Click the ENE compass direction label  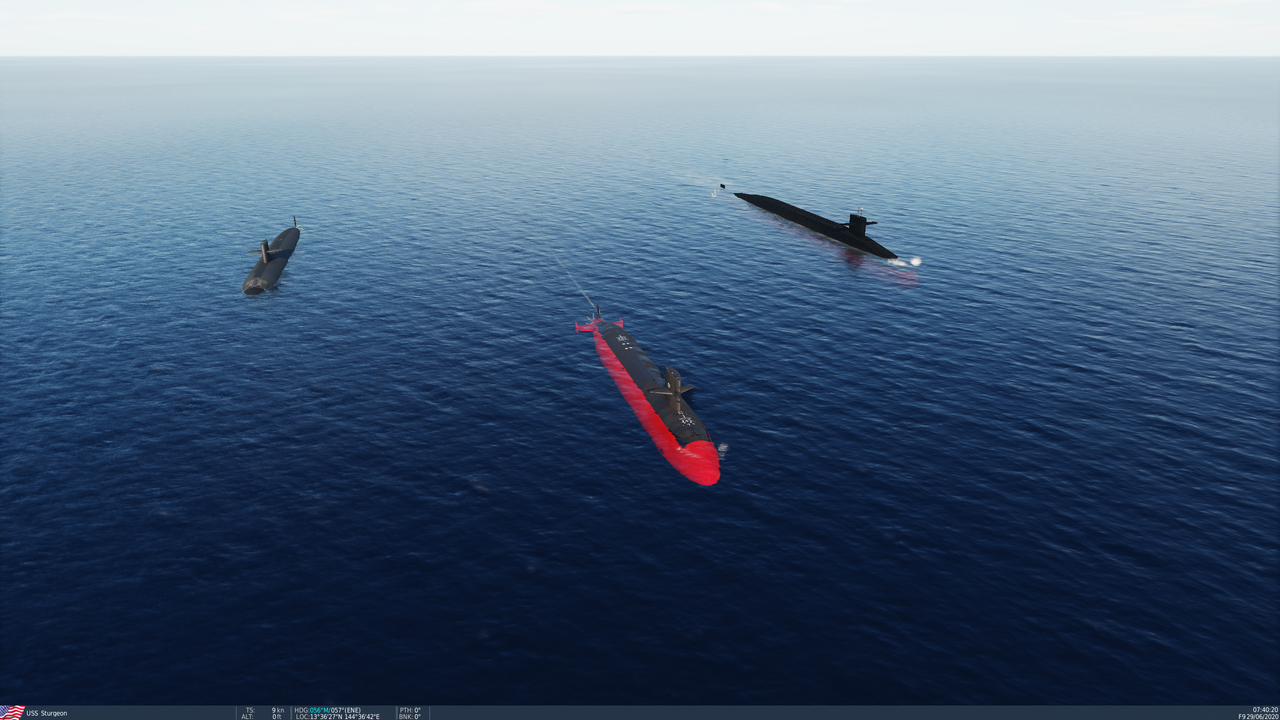(x=353, y=709)
